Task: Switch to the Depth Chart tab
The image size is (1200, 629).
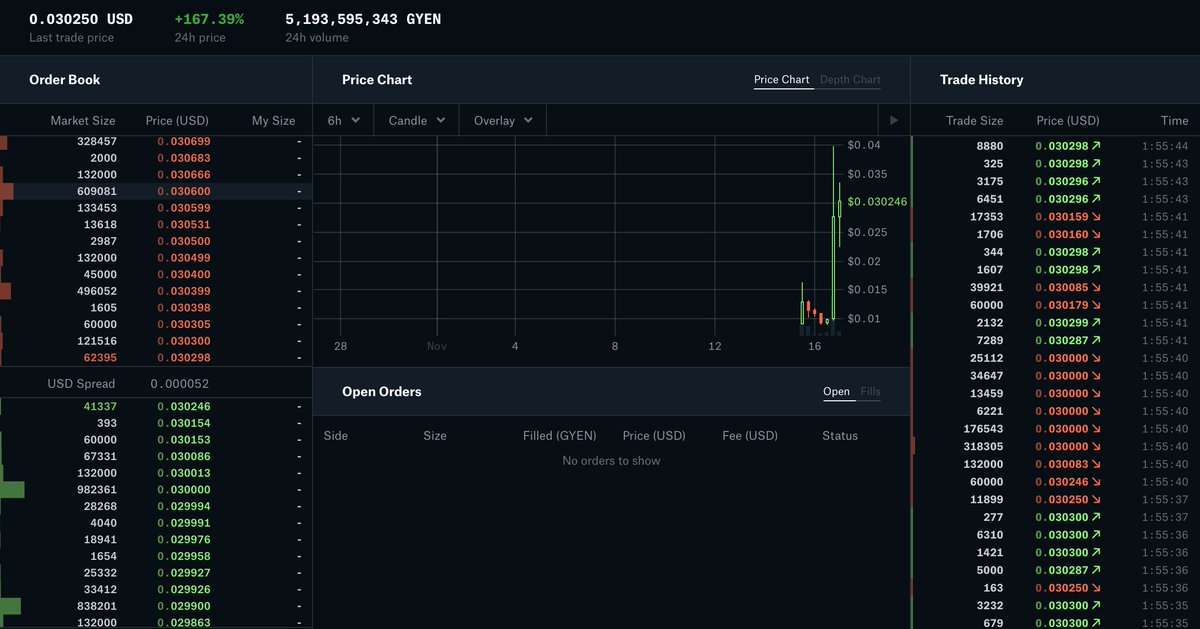Action: pos(850,80)
